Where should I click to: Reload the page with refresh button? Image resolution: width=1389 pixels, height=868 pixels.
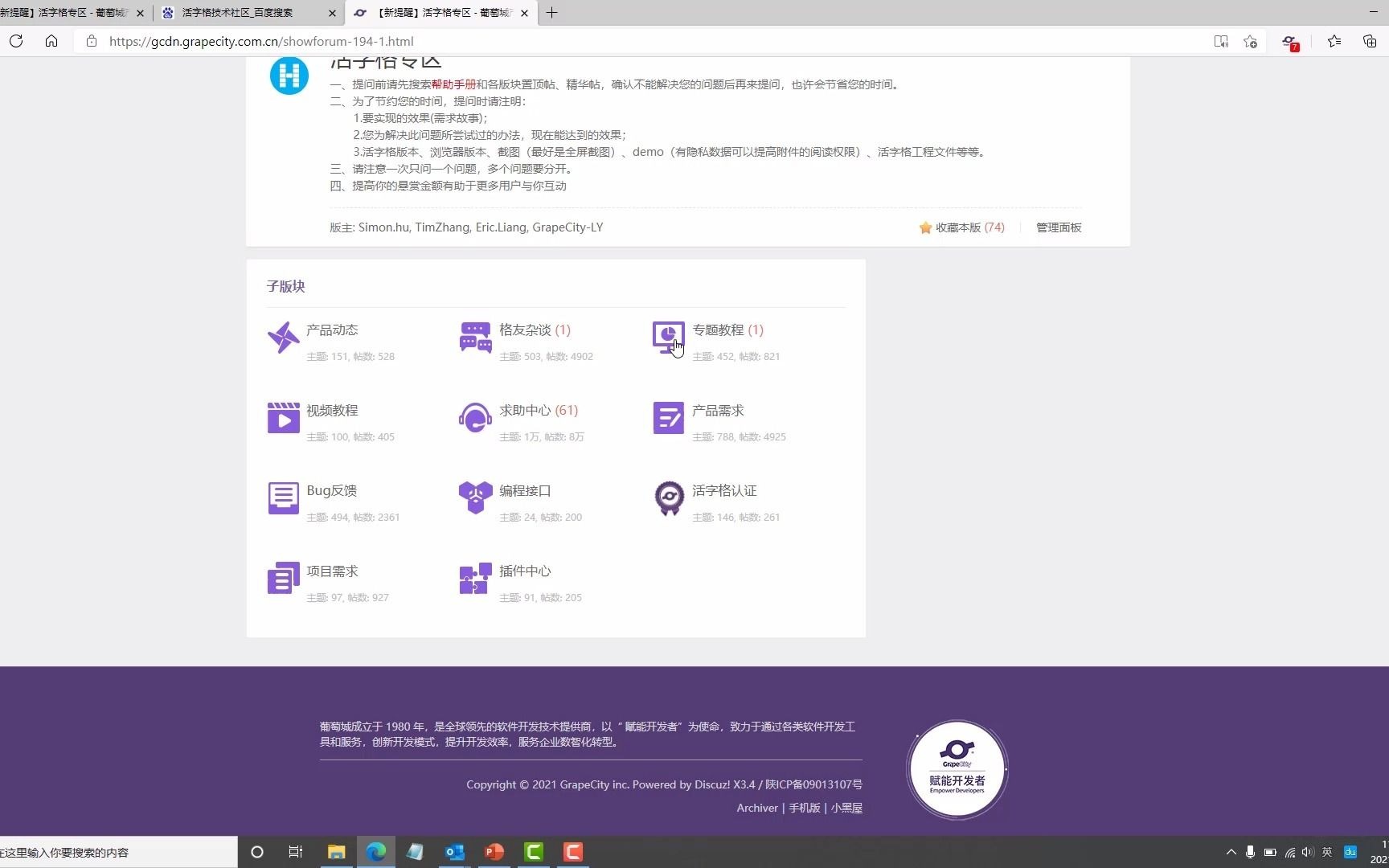[x=16, y=41]
